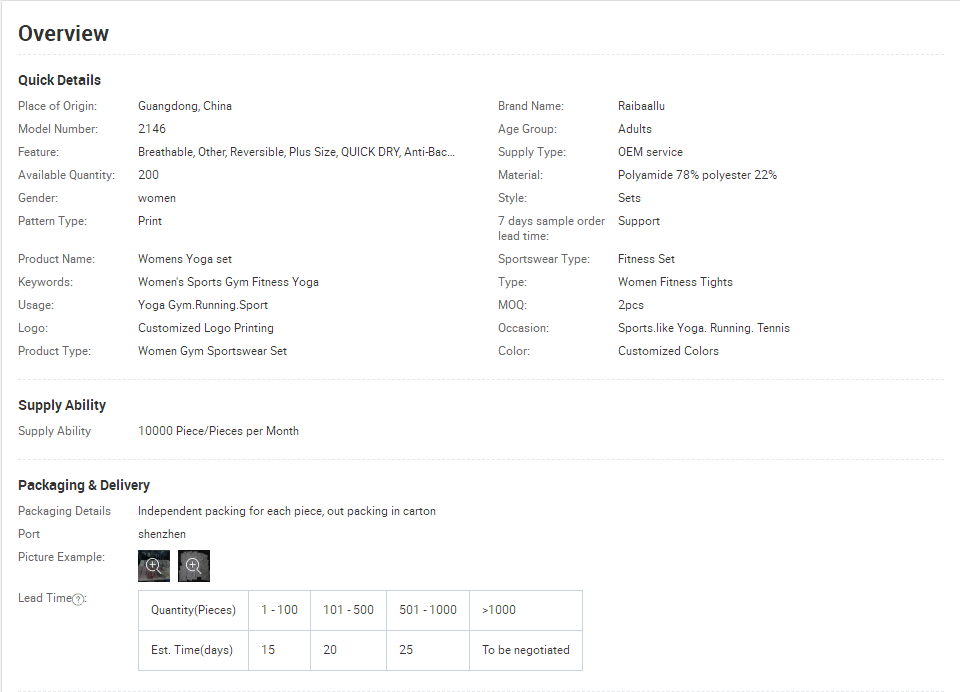
Task: Click the '>1000' quantity table cell
Action: [526, 611]
